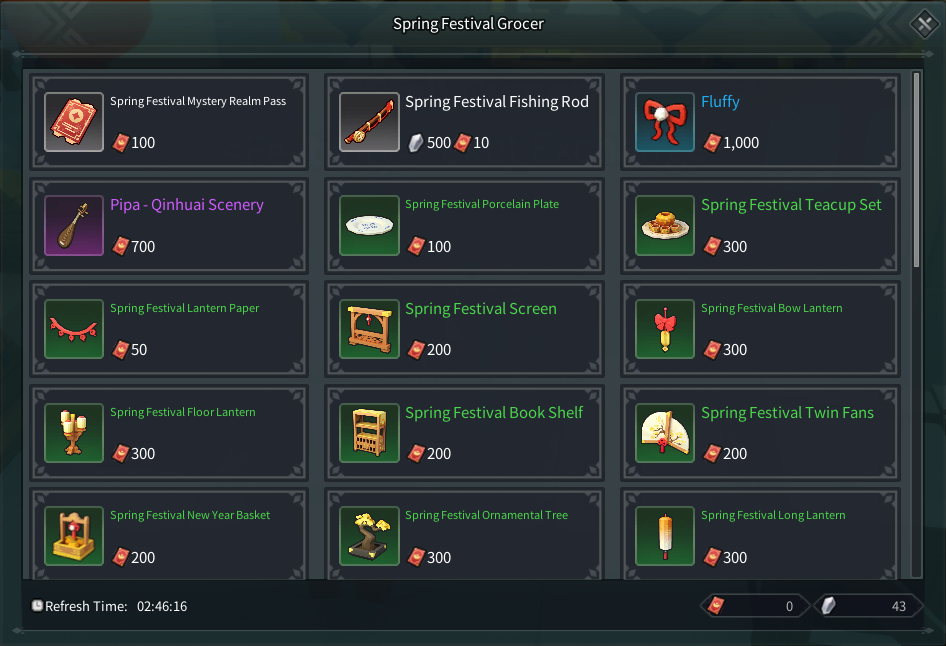Screen dimensions: 946x646
Task: Select the Spring Festival Floor Lantern icon
Action: (74, 433)
